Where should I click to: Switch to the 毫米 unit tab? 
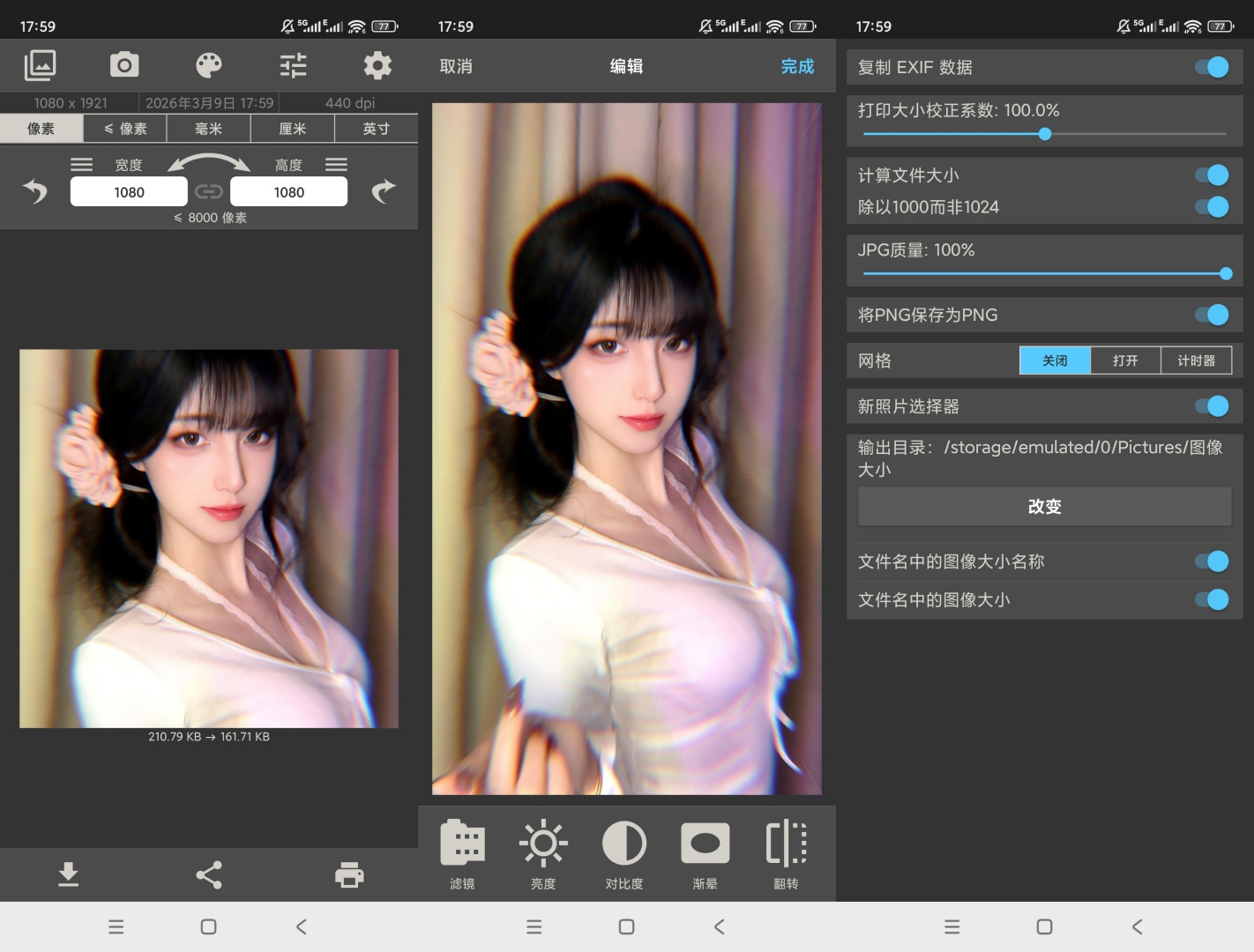pyautogui.click(x=209, y=129)
